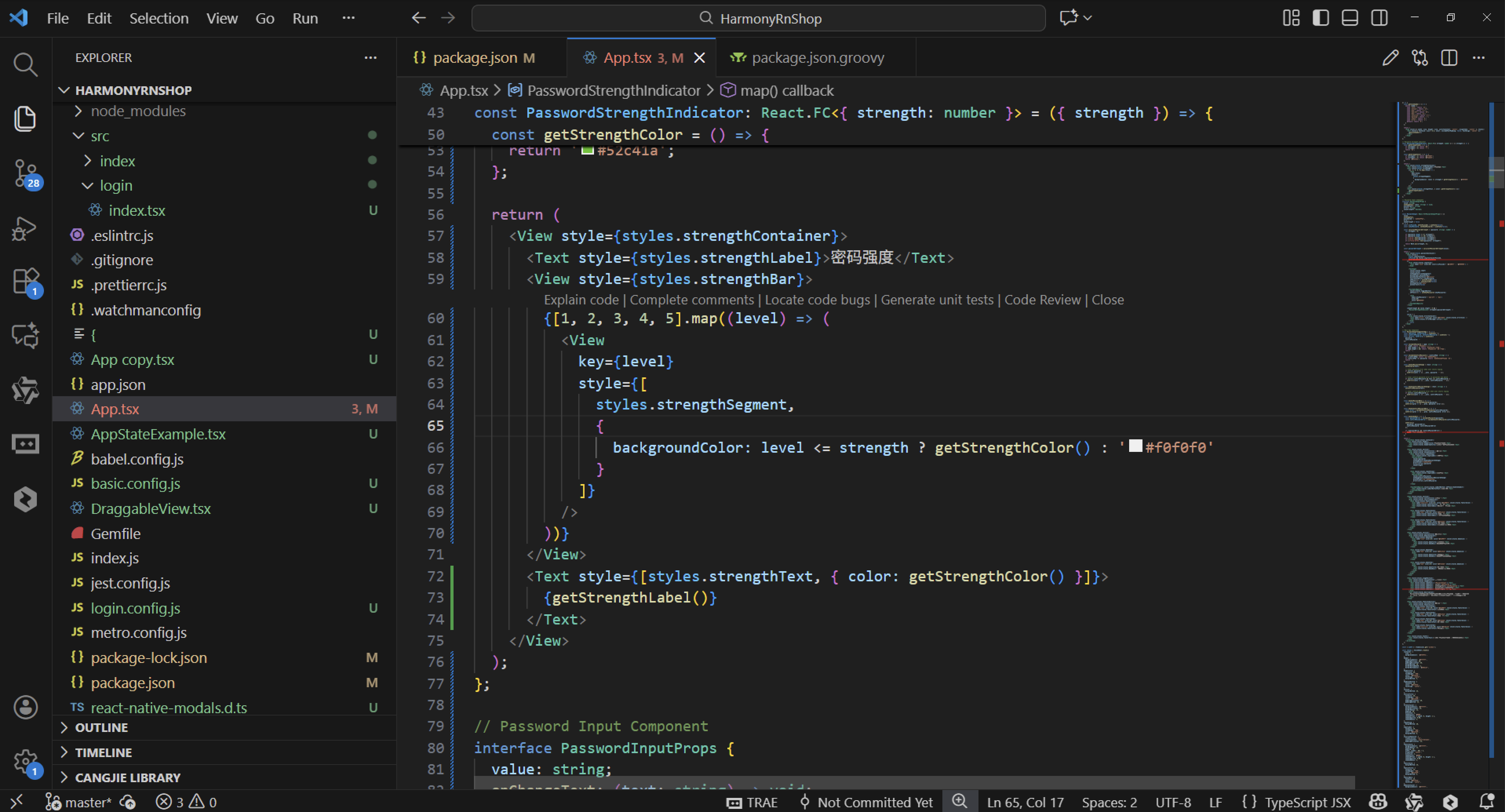
Task: Click the Explain code codelens link
Action: click(x=581, y=300)
